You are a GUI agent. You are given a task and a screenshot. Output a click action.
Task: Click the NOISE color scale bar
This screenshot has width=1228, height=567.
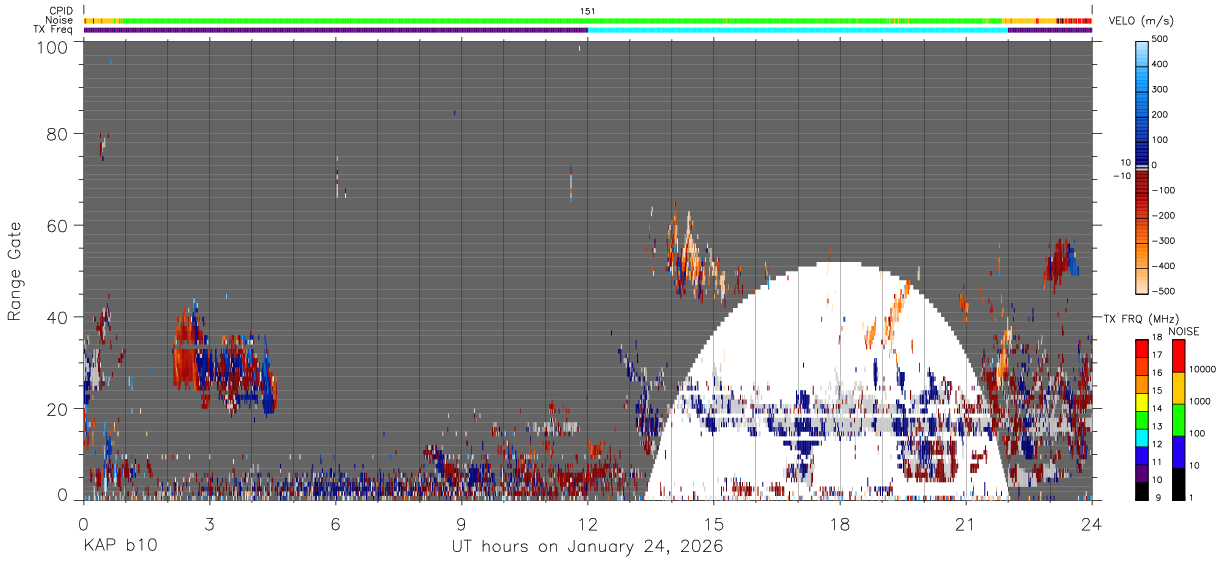[x=1179, y=419]
